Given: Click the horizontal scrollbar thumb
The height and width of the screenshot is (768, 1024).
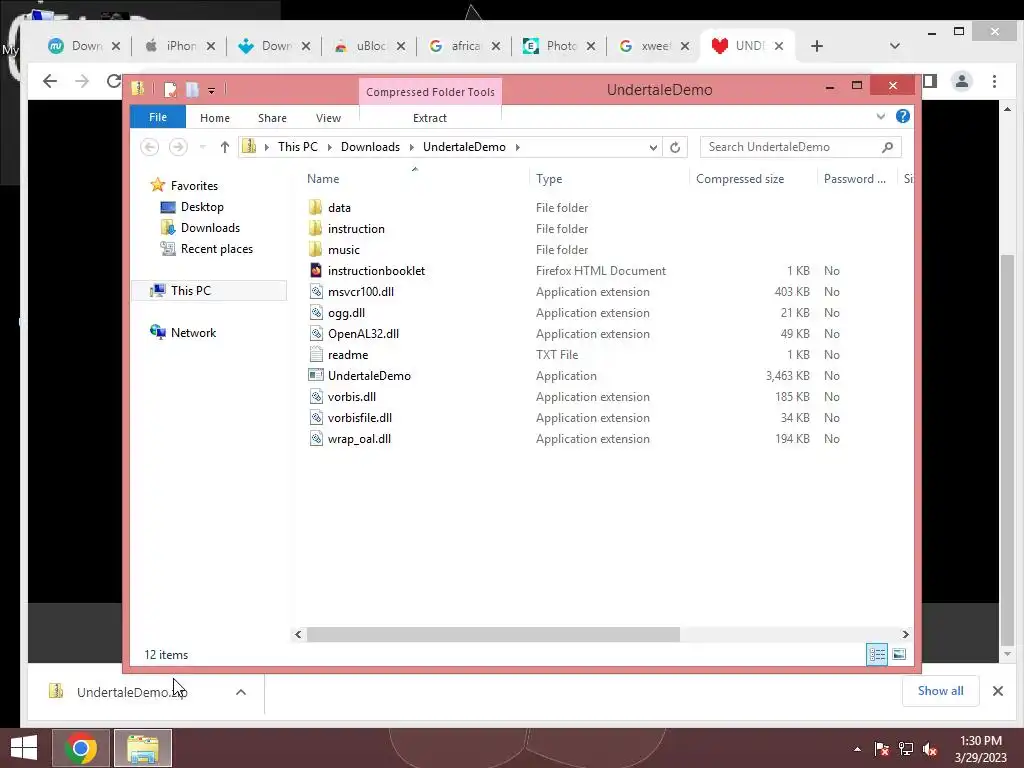Looking at the screenshot, I should (493, 634).
